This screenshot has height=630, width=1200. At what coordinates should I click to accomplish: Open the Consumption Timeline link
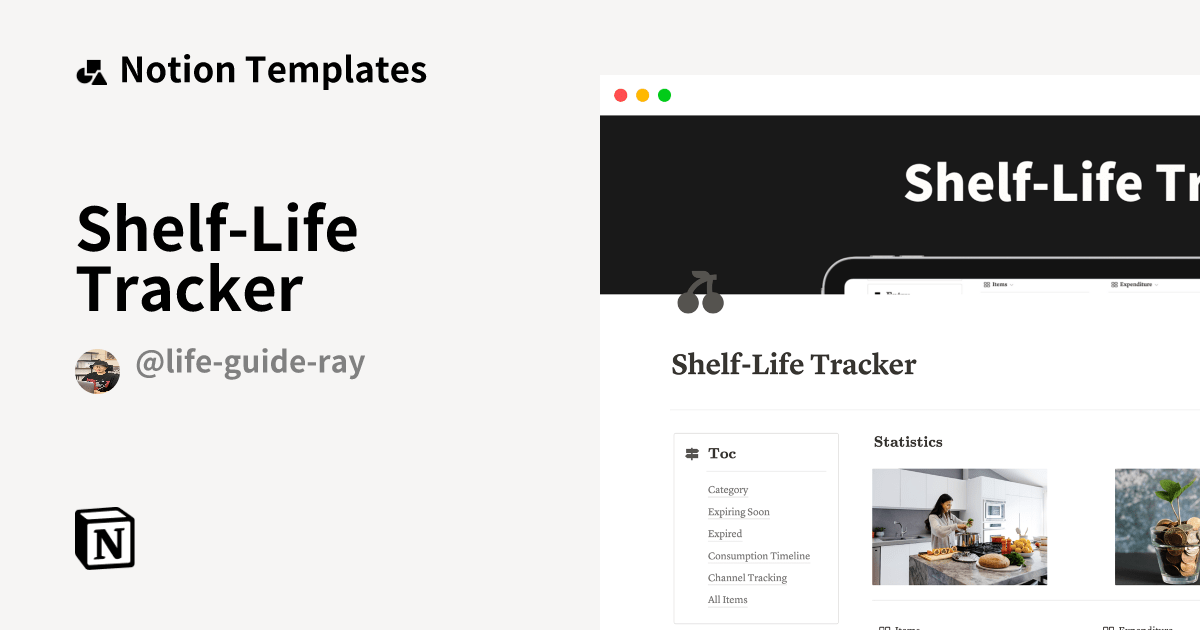759,555
